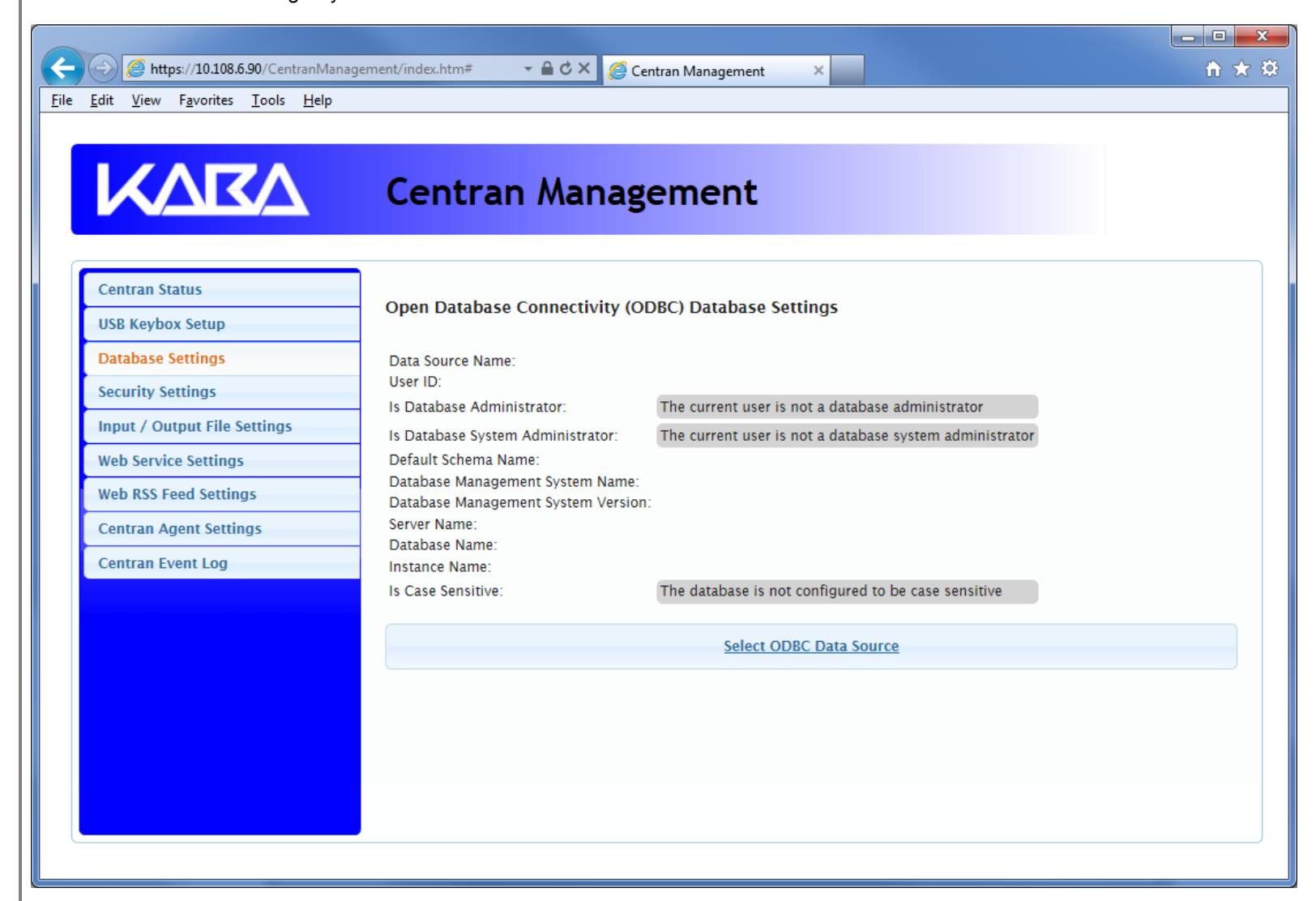Image resolution: width=1316 pixels, height=901 pixels.
Task: Go to Security Settings
Action: (221, 392)
